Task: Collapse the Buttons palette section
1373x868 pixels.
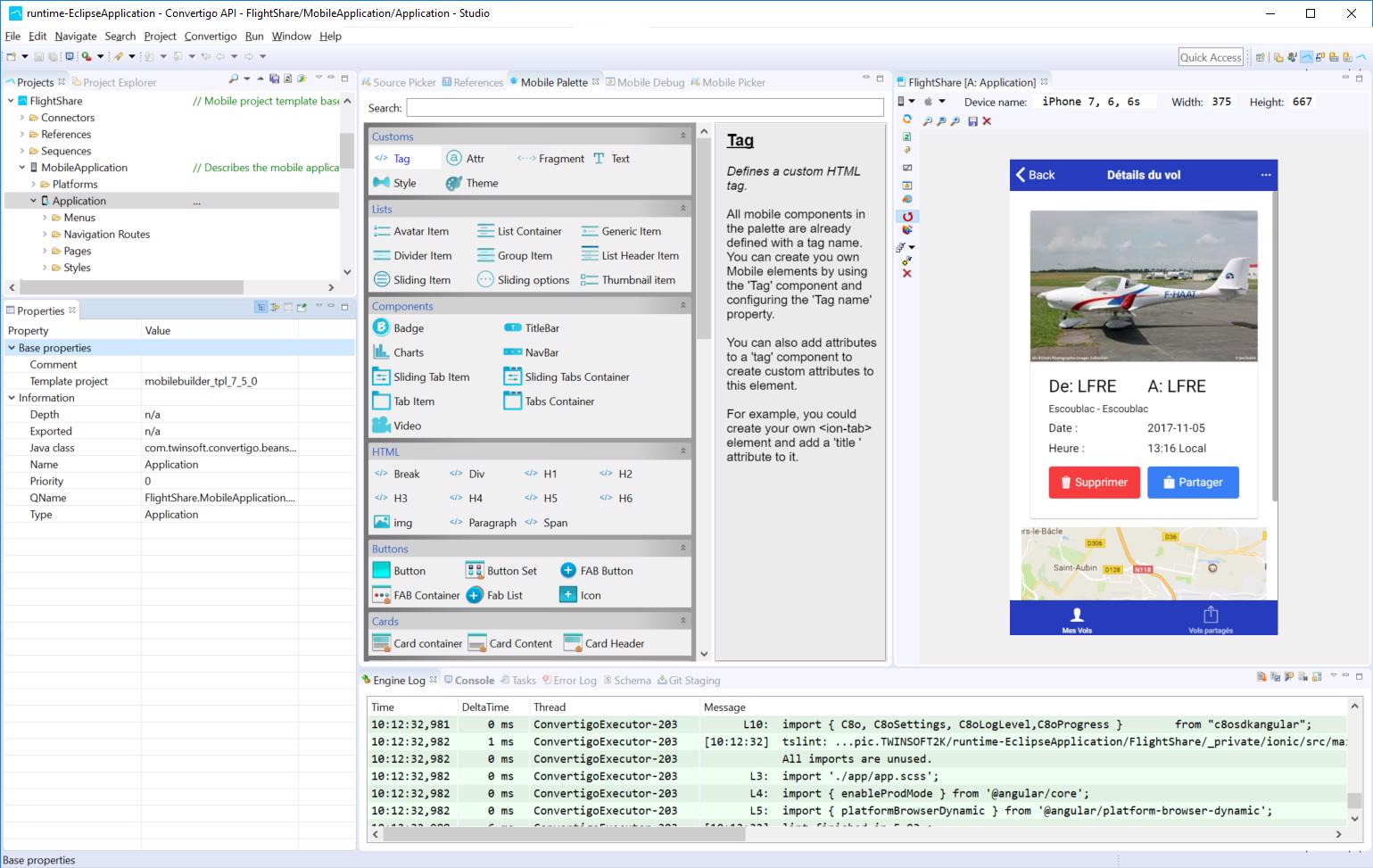Action: [x=683, y=549]
